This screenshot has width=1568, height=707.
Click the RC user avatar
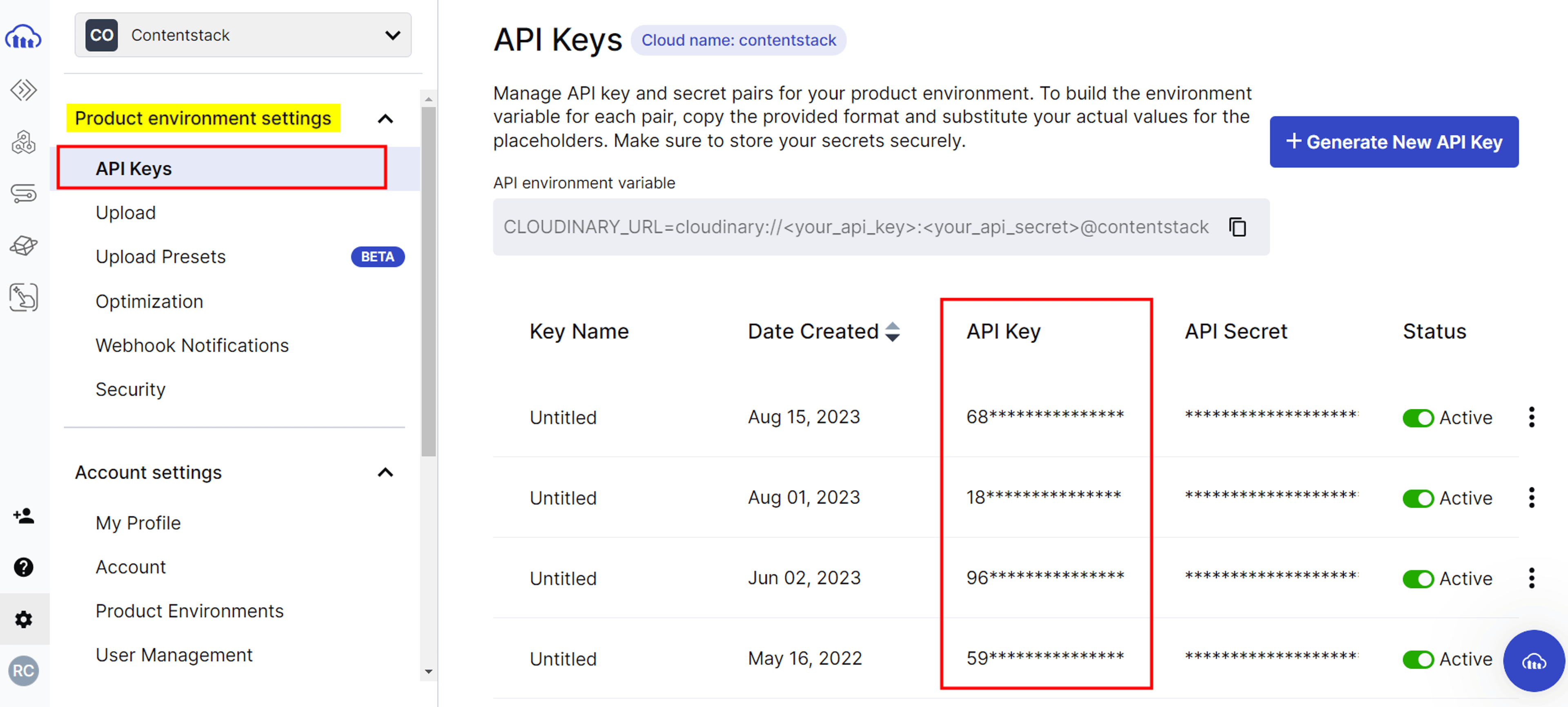(23, 671)
